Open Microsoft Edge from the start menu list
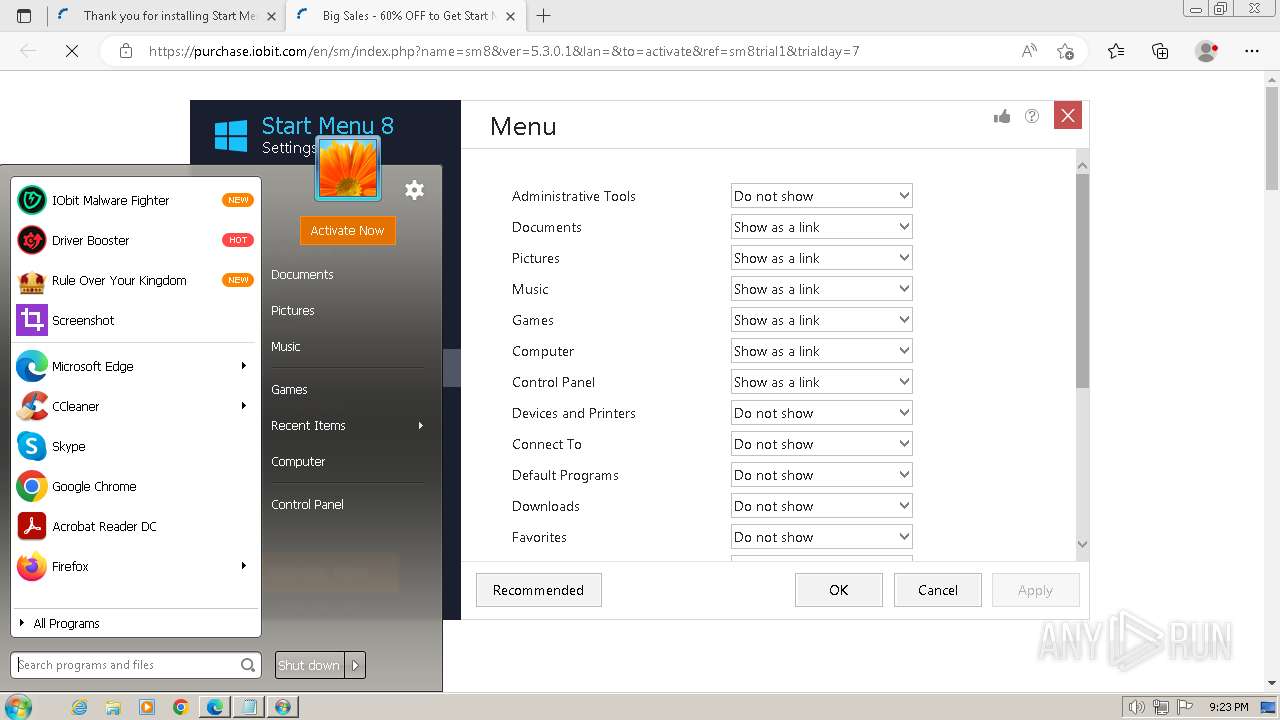This screenshot has height=720, width=1280. coord(135,366)
